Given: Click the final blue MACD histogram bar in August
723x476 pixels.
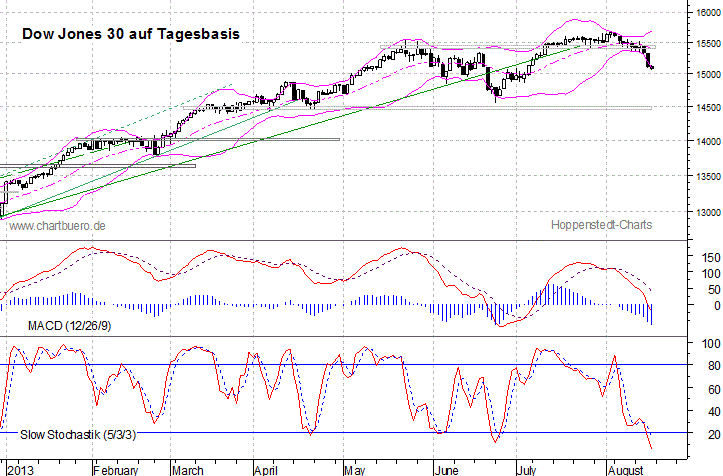Looking at the screenshot, I should click(652, 314).
